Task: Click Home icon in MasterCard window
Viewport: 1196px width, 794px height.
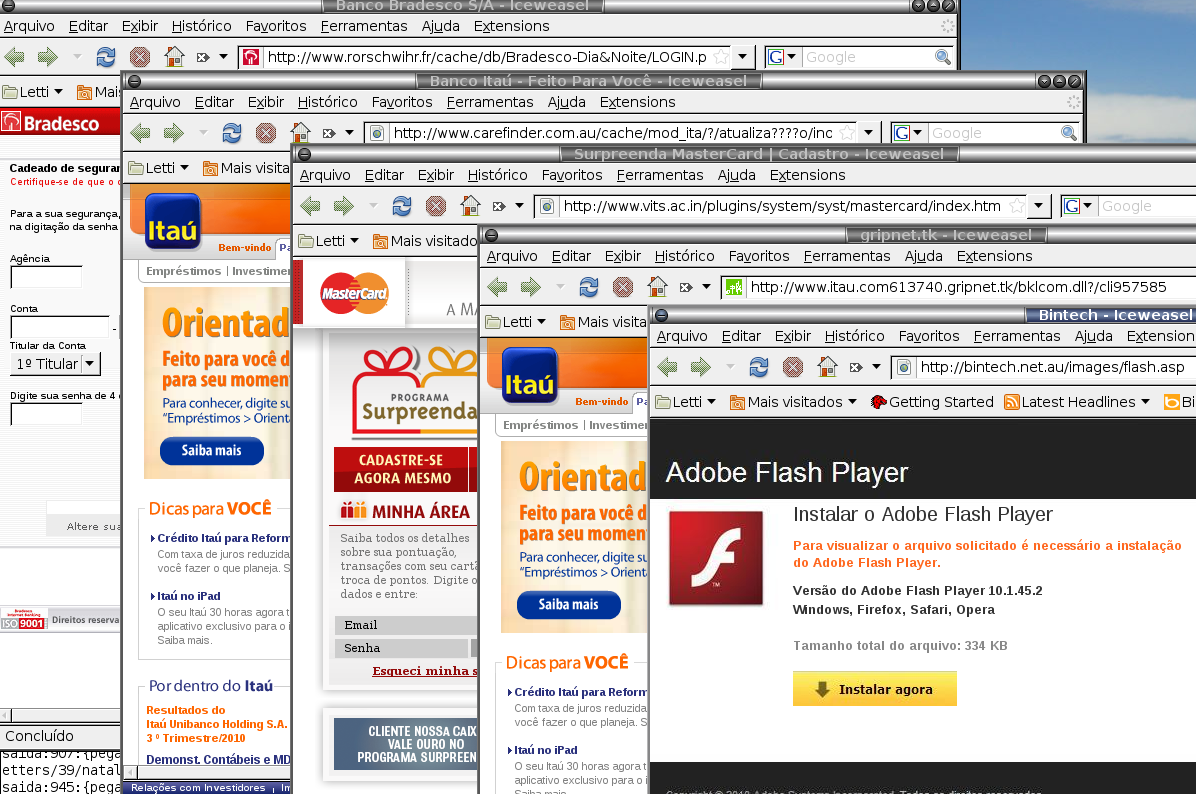Action: coord(471,205)
